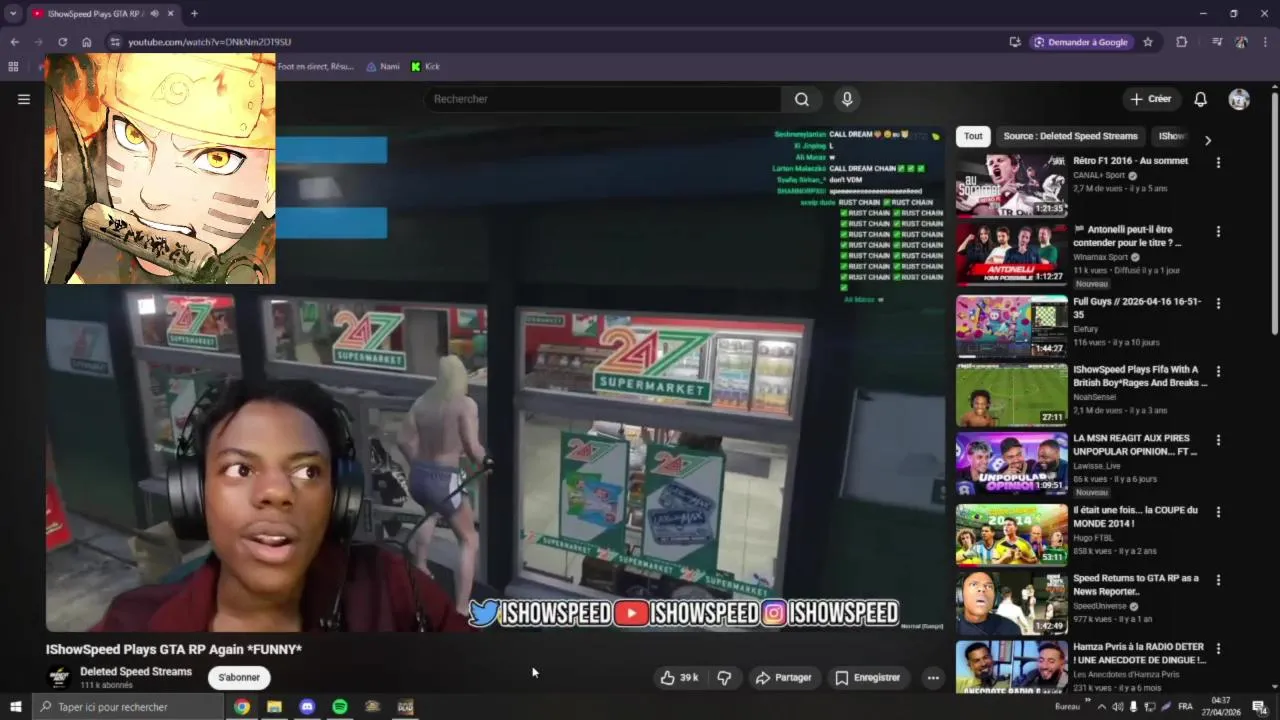Open options for Fall Guys video
Viewport: 1280px width, 720px height.
[x=1218, y=302]
